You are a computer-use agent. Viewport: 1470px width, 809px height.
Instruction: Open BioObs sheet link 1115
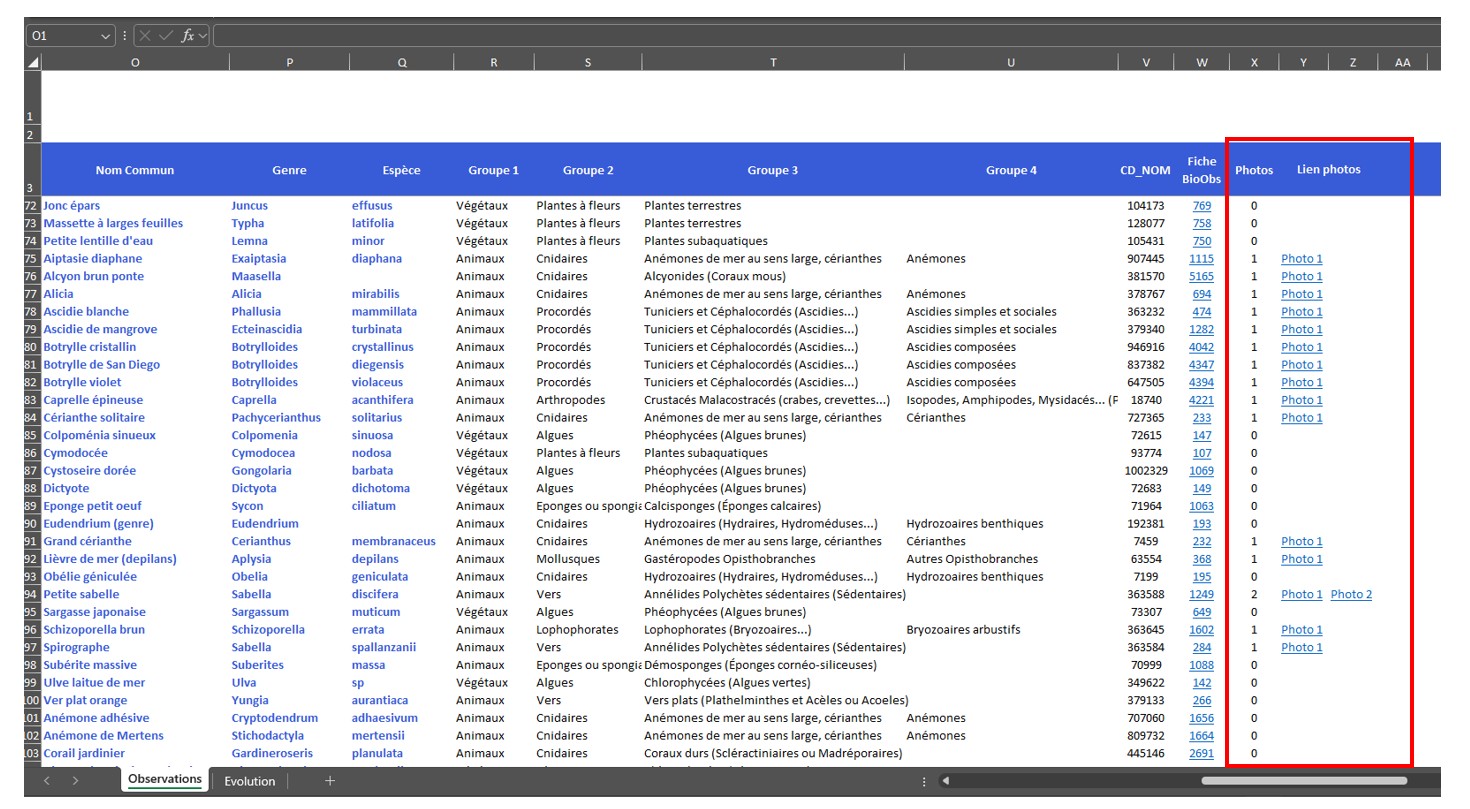point(1201,259)
